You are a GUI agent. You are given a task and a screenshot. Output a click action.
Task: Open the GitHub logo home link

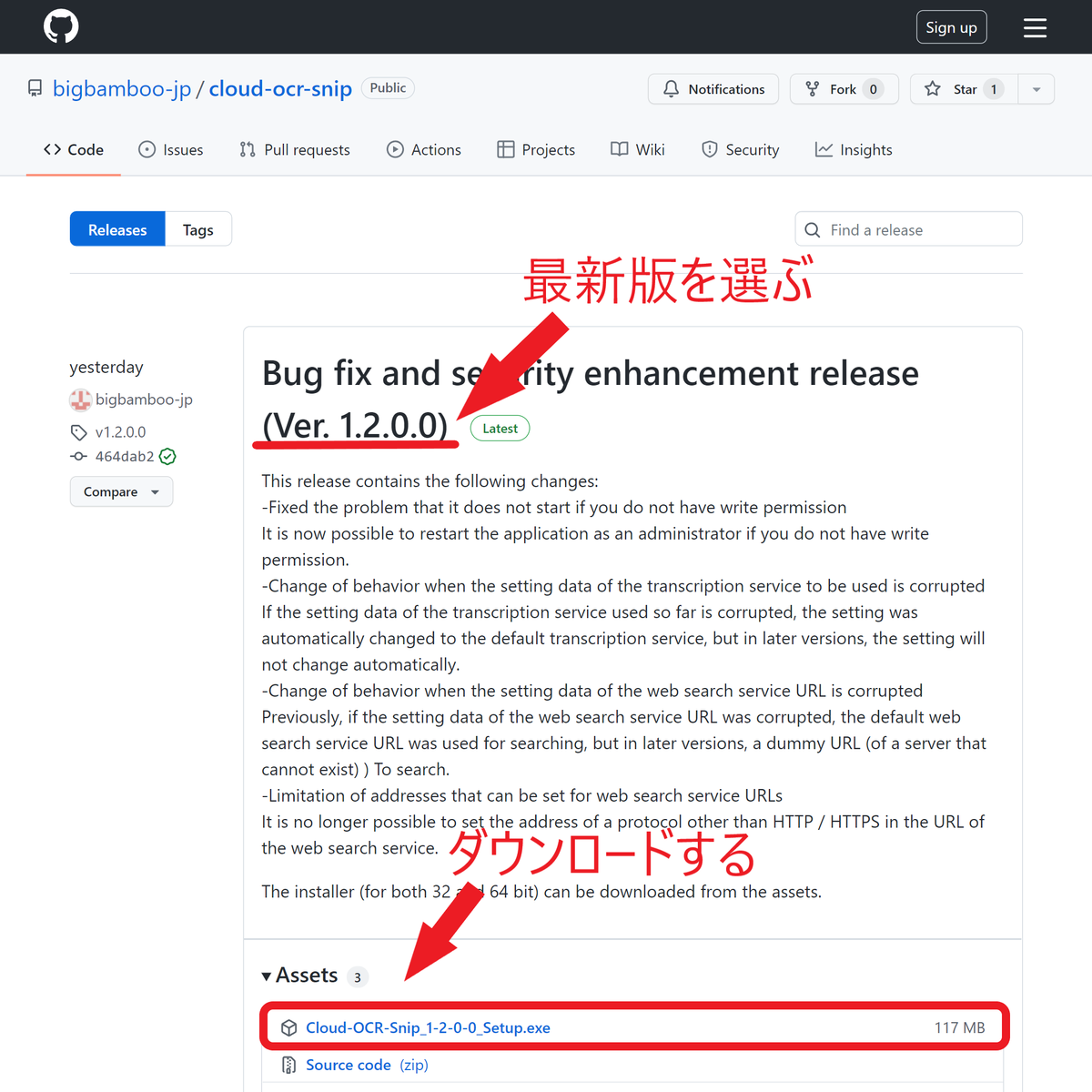point(61,26)
